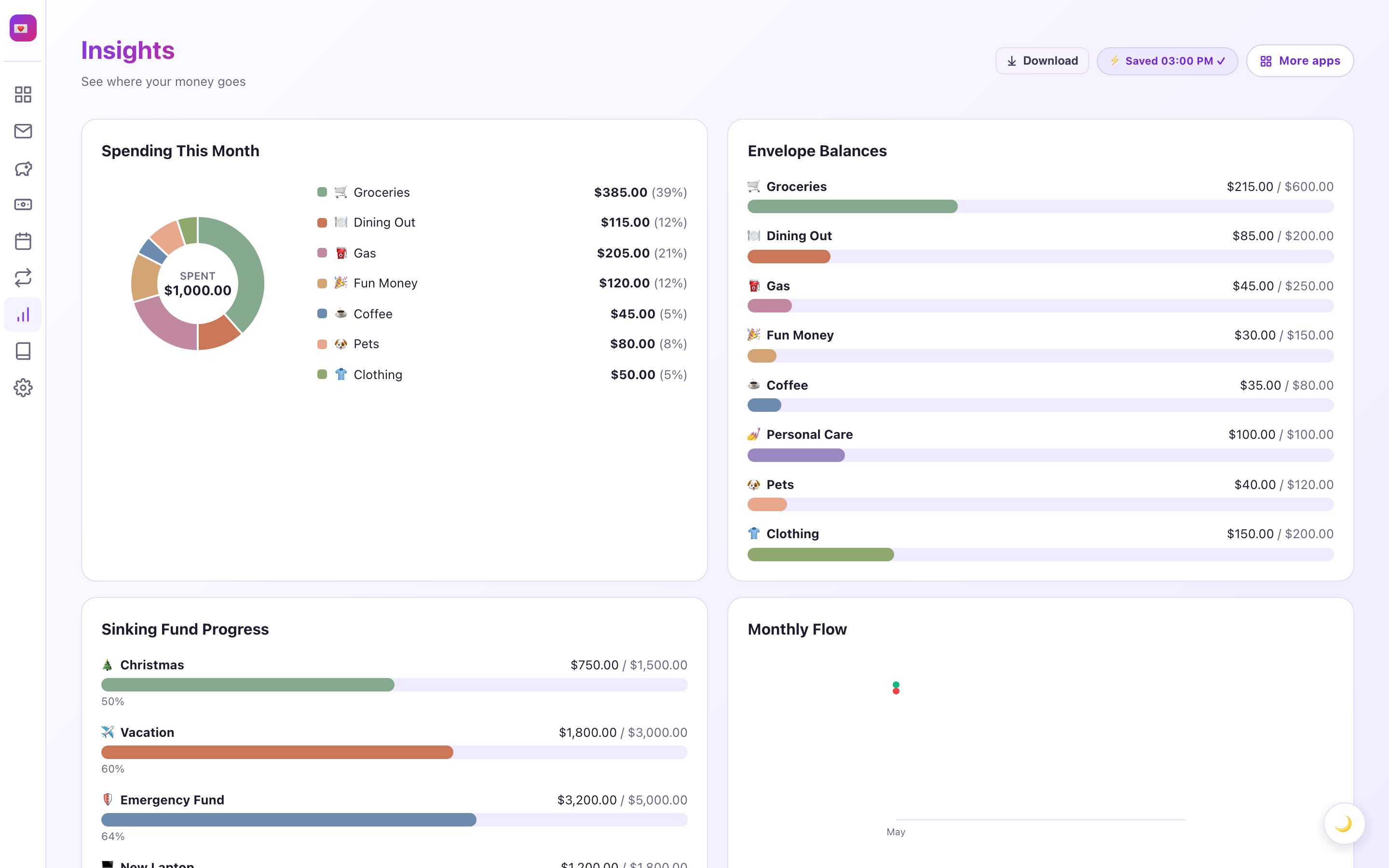Click the Emergency Fund progress bar
Viewport: 1389px width, 868px height.
click(x=395, y=820)
